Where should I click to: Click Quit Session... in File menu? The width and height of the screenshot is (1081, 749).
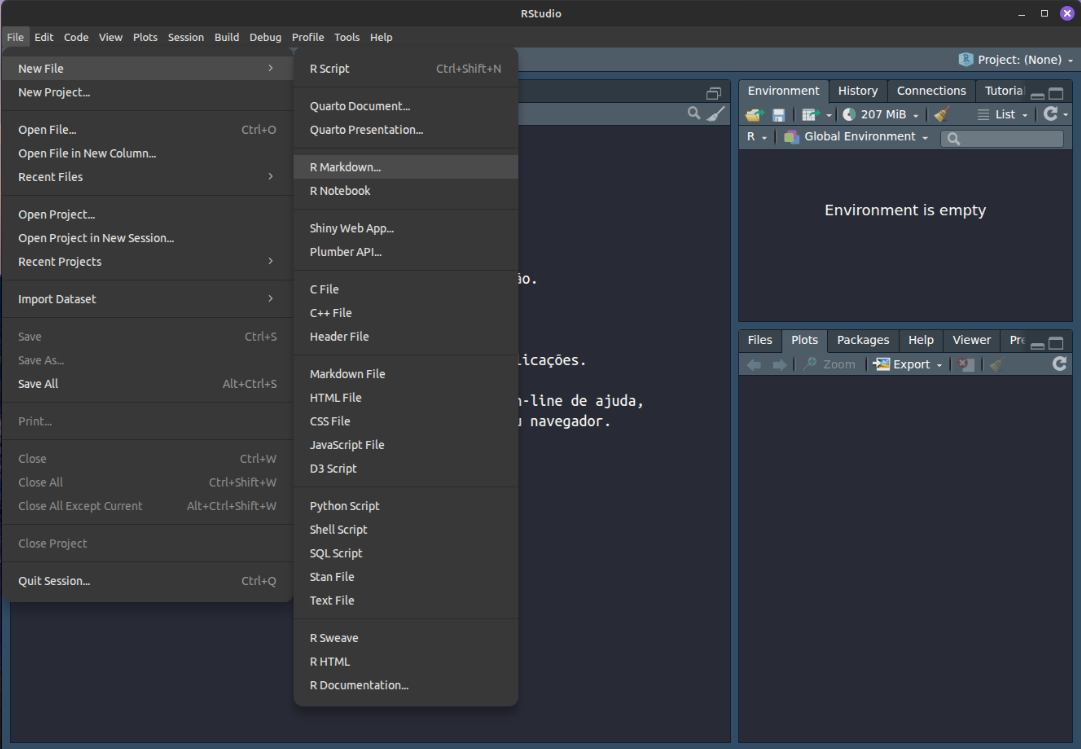pyautogui.click(x=54, y=581)
